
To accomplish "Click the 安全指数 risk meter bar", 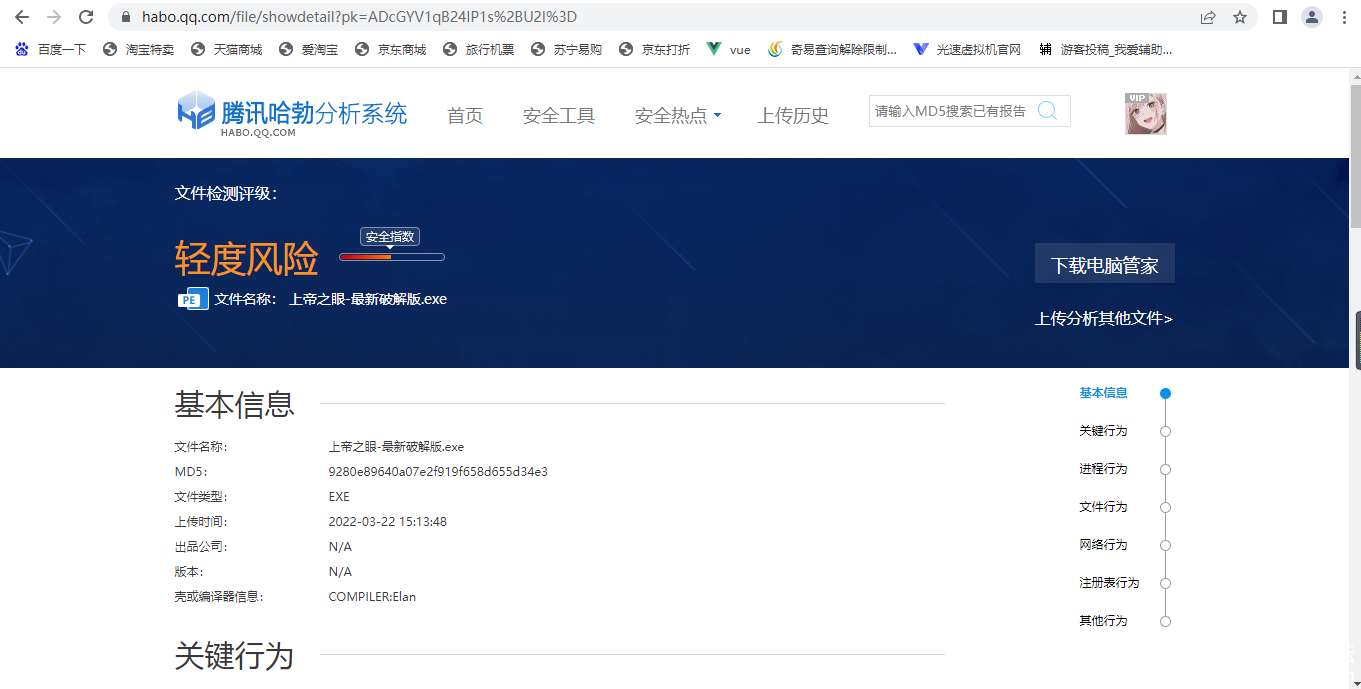I will (x=391, y=257).
